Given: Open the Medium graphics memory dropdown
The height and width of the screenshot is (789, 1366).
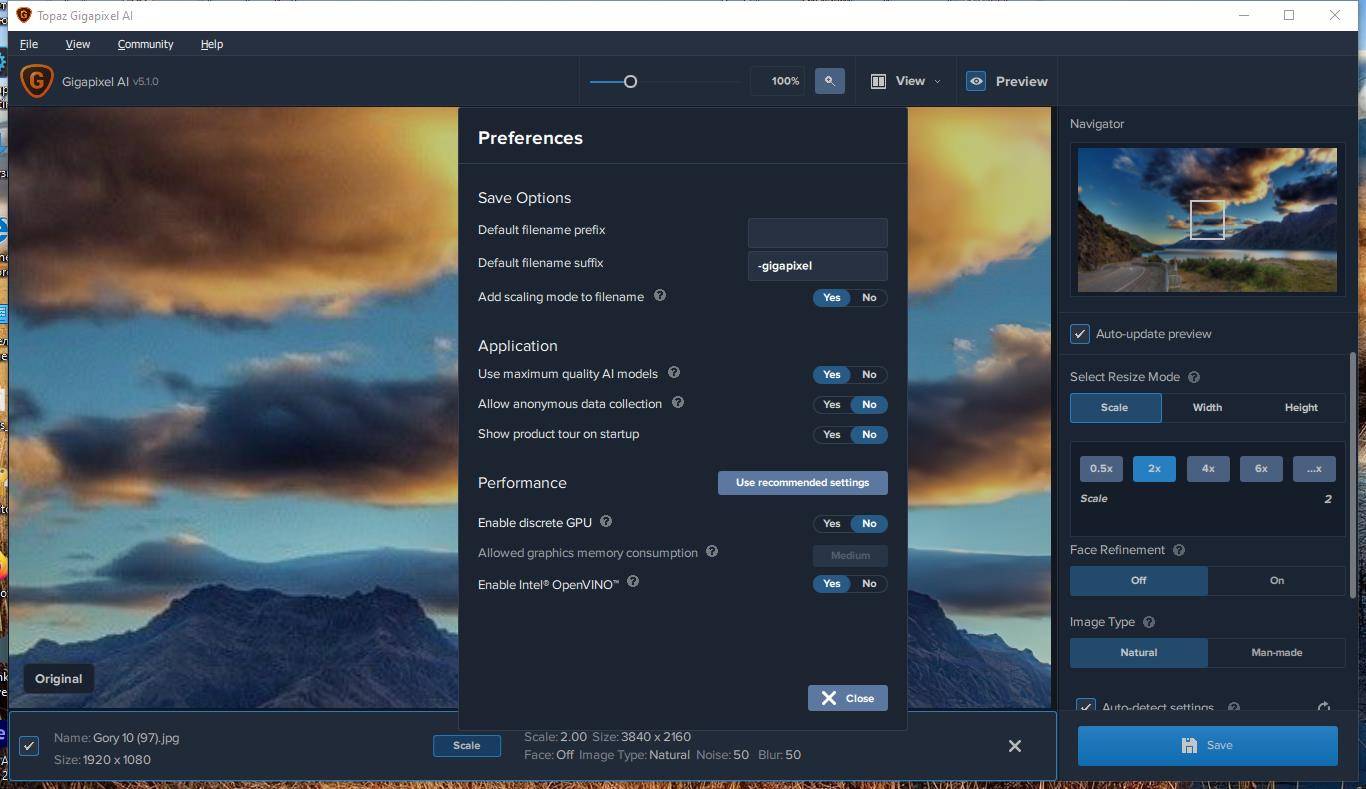Looking at the screenshot, I should tap(850, 555).
